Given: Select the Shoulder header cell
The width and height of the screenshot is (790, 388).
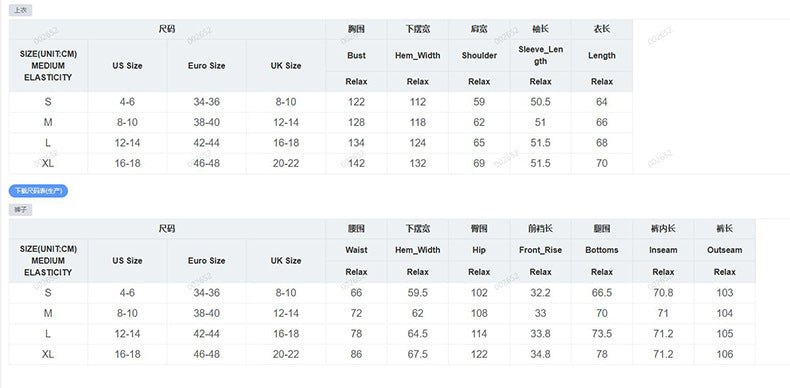Looking at the screenshot, I should point(479,55).
